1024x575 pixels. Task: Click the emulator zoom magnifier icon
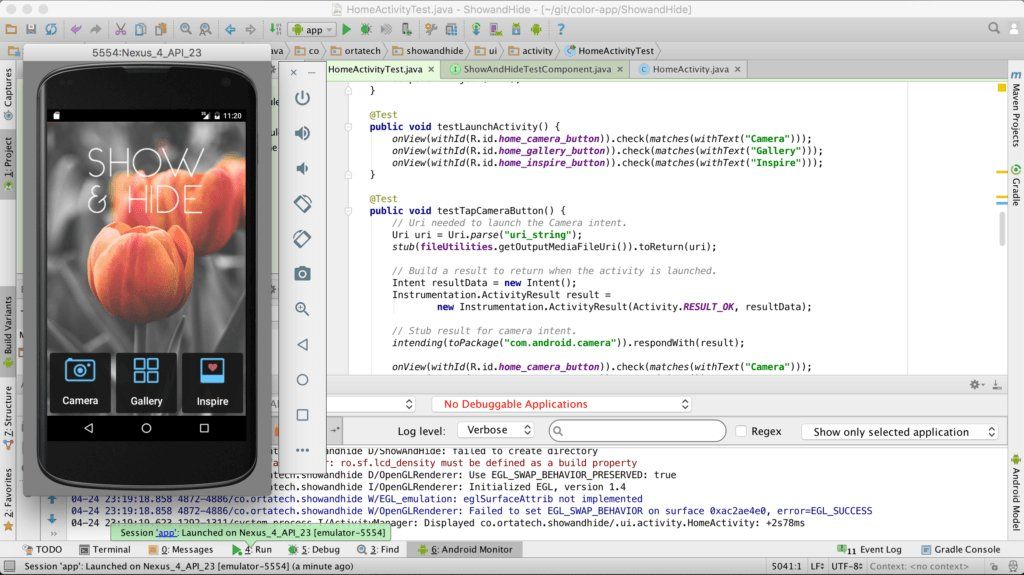tap(302, 310)
